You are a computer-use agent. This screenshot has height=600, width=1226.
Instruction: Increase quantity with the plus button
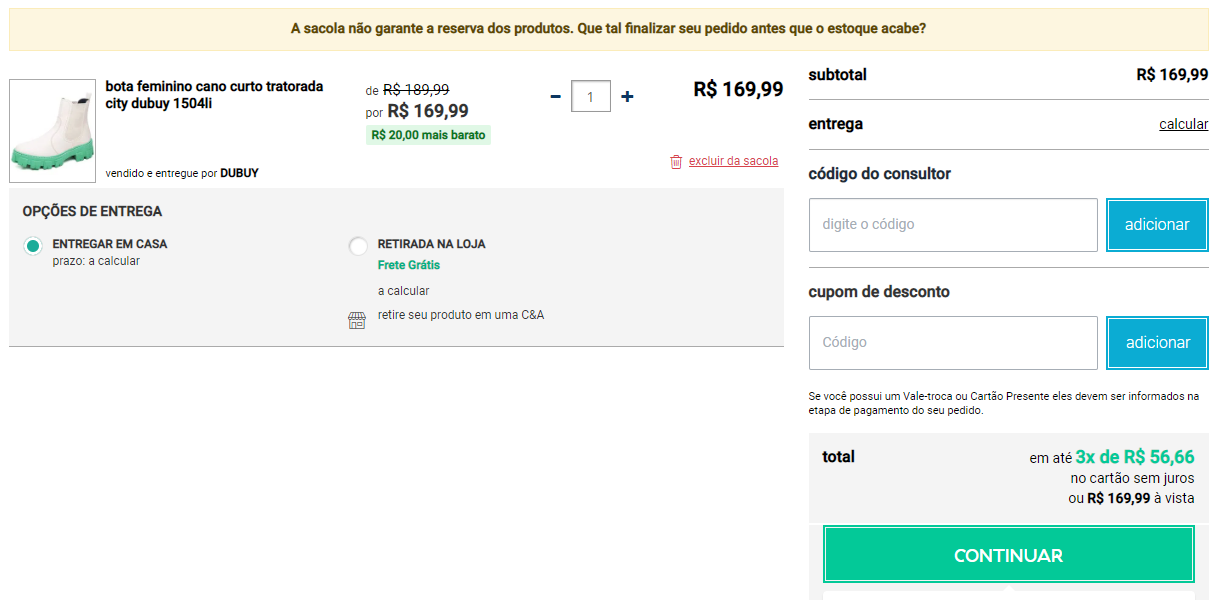[x=627, y=97]
